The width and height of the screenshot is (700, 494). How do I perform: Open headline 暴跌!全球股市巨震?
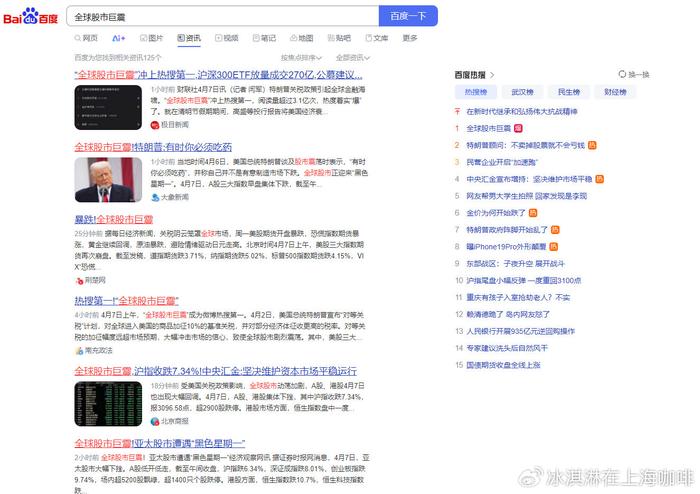click(114, 219)
